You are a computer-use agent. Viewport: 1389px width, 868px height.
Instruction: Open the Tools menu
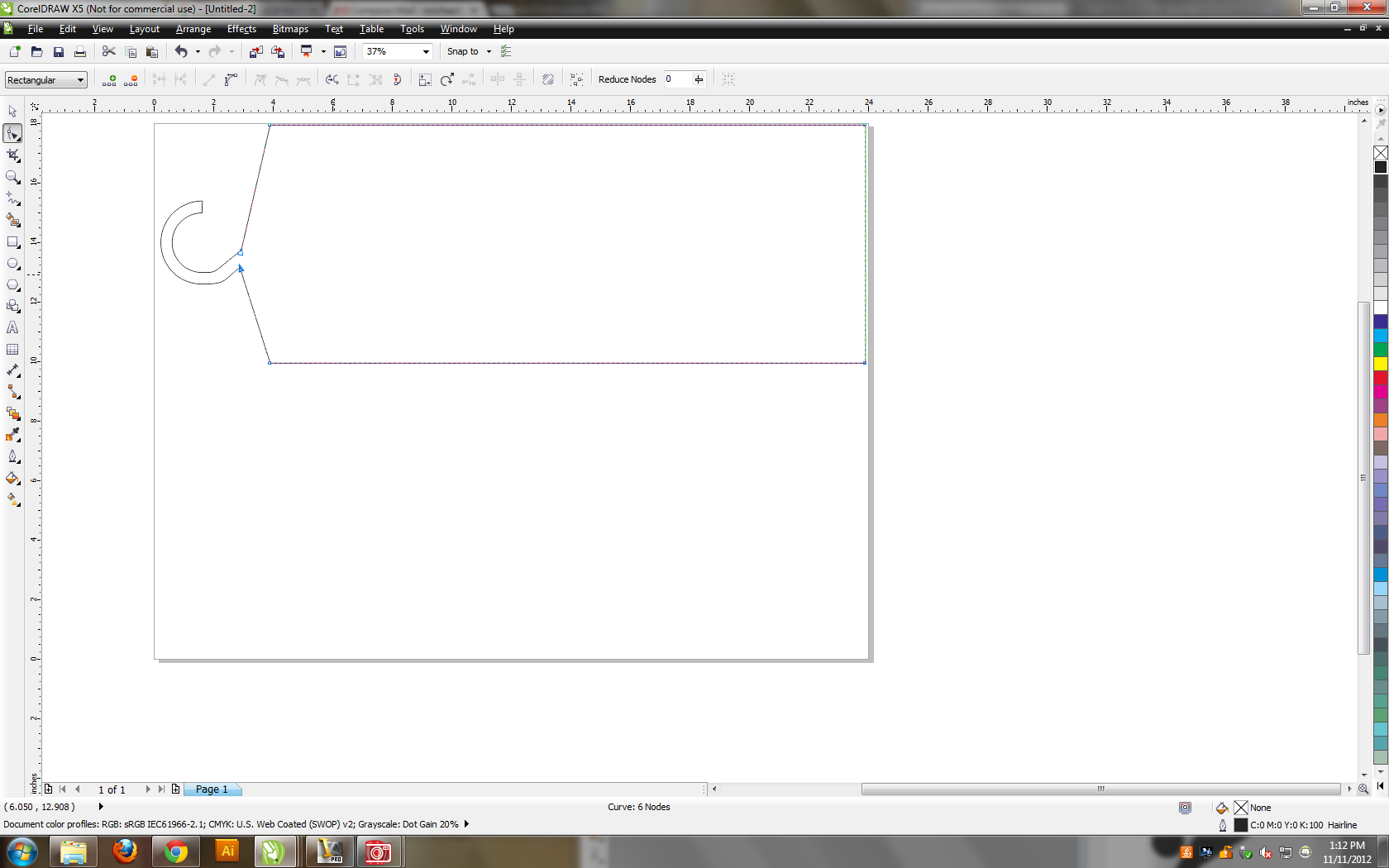click(x=412, y=29)
